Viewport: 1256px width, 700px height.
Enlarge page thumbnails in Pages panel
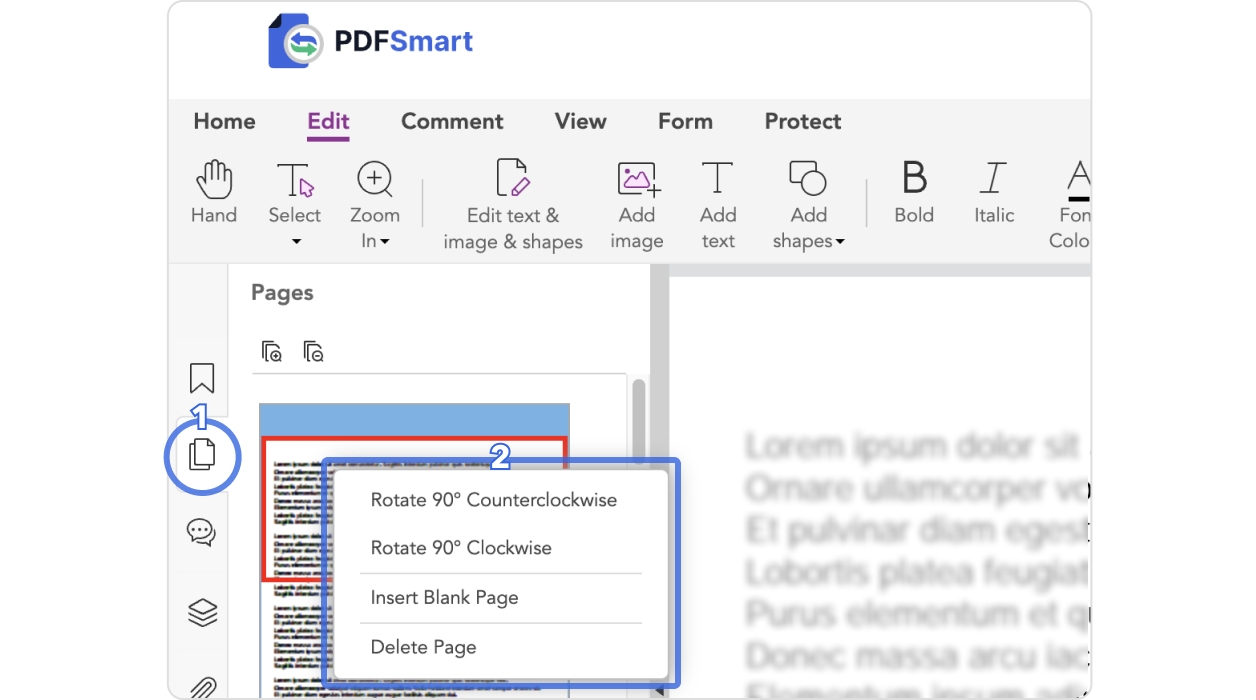click(x=272, y=352)
